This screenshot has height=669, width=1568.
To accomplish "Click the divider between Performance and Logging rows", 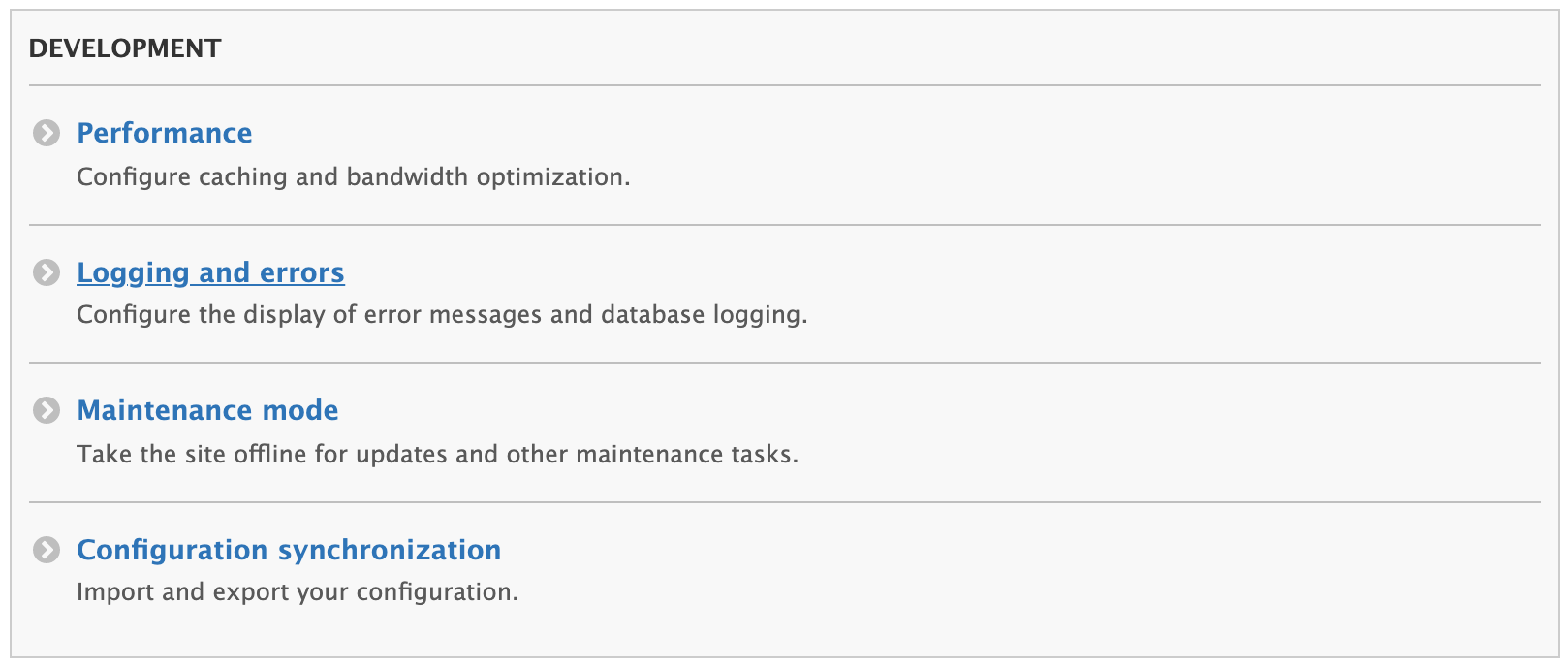I will (x=784, y=225).
